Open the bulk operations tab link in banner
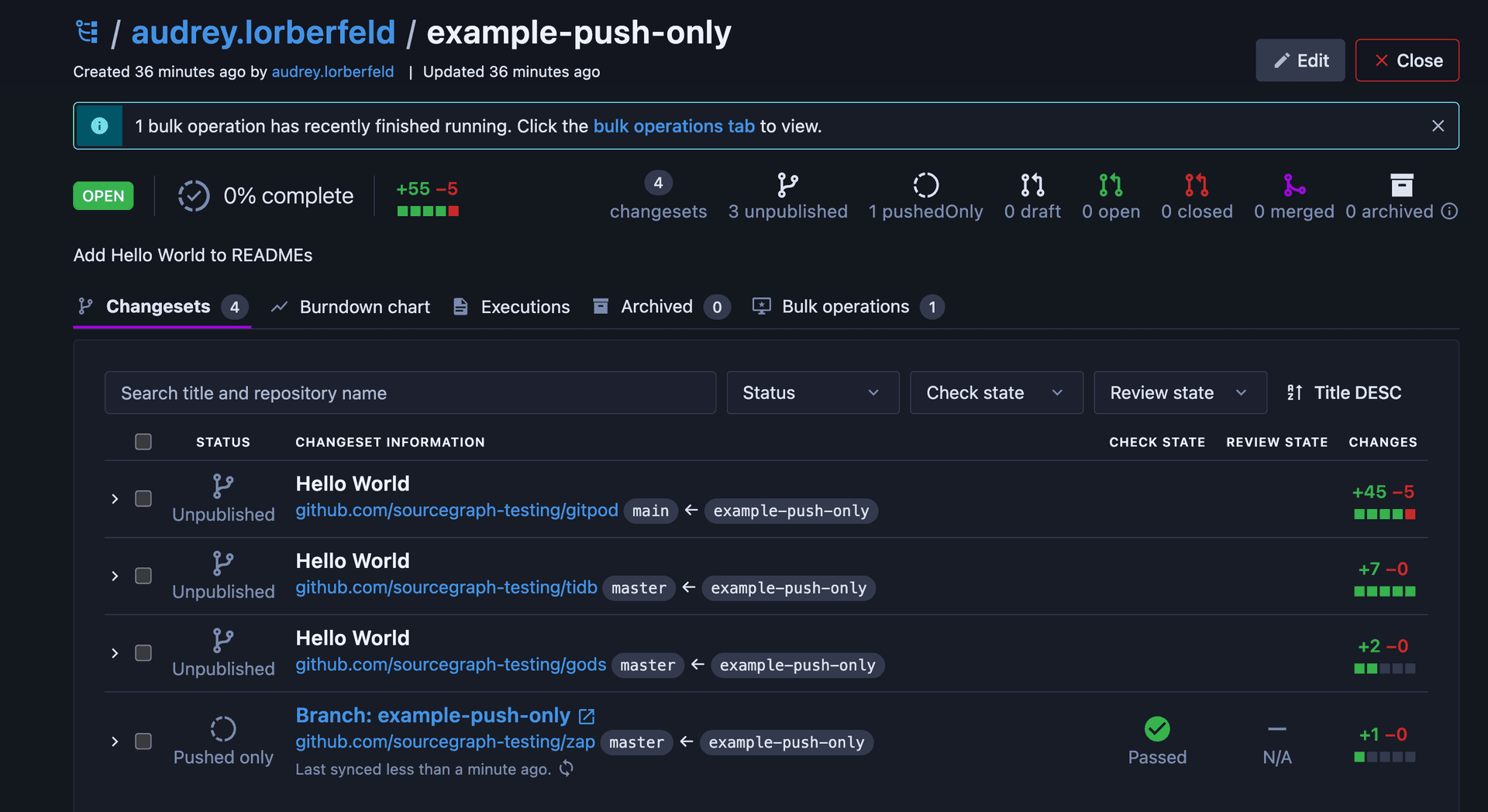This screenshot has height=812, width=1488. tap(673, 126)
